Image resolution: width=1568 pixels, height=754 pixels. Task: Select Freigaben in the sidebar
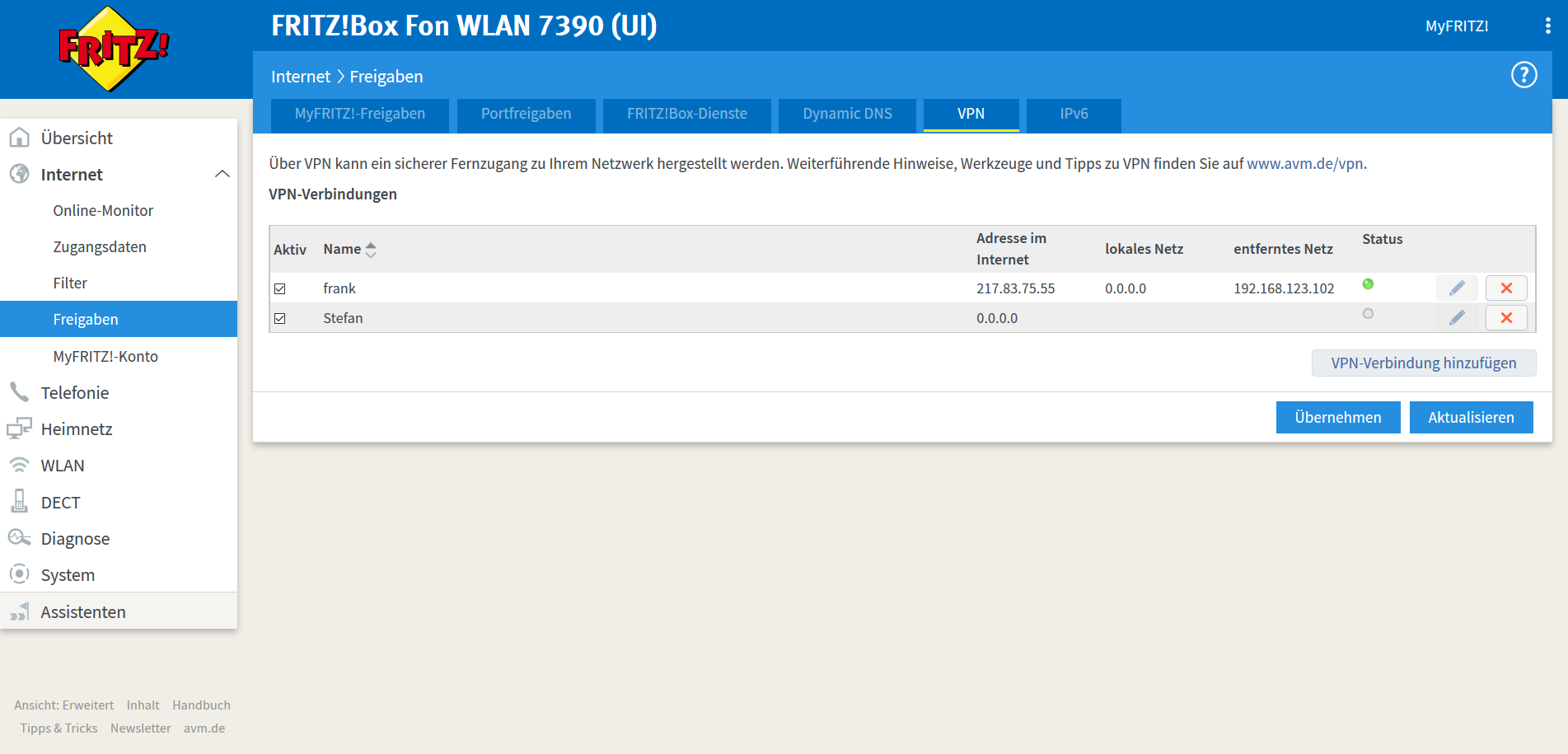pos(119,319)
